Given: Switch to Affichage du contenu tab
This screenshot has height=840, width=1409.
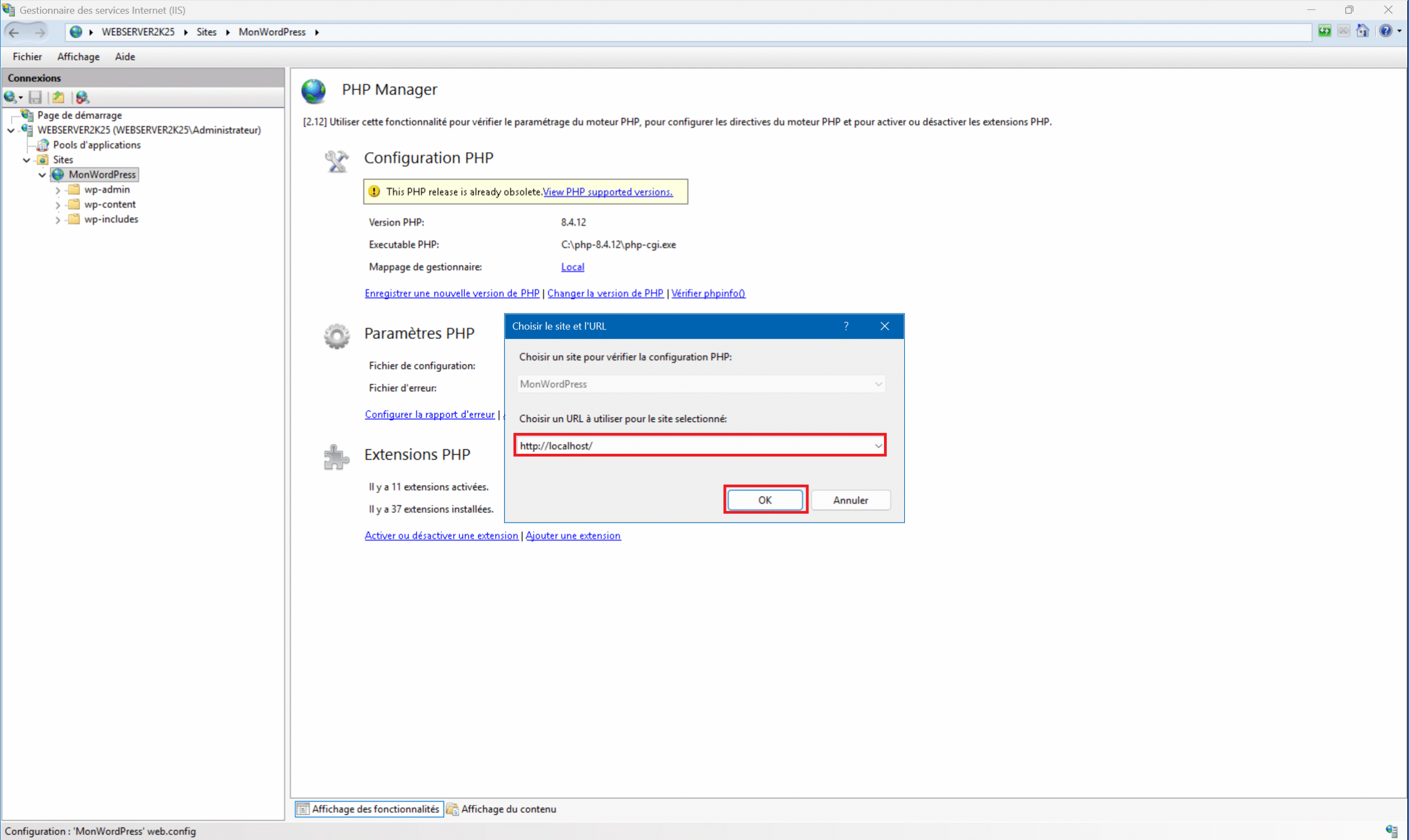Looking at the screenshot, I should 502,809.
